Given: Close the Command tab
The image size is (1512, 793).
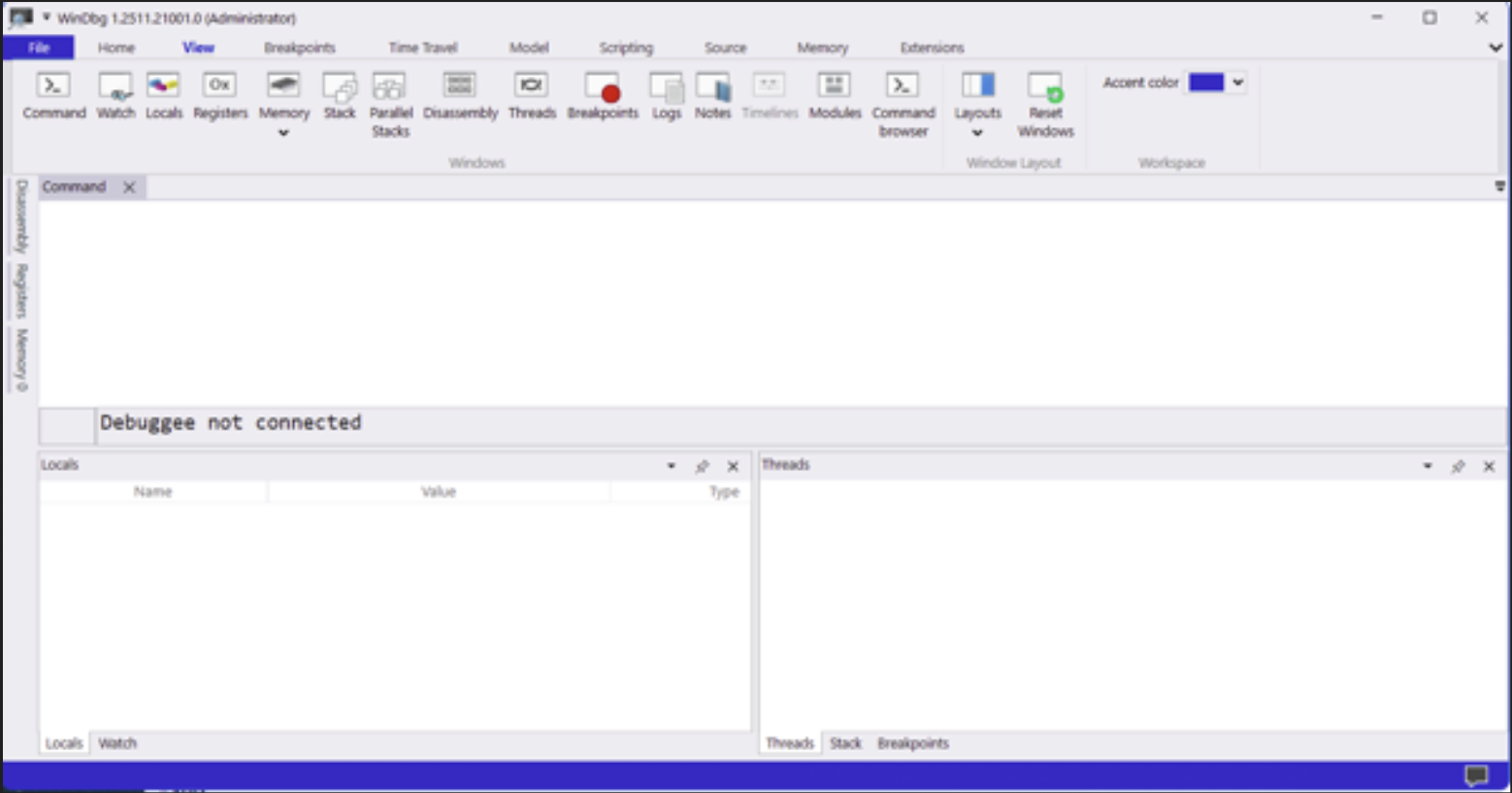Looking at the screenshot, I should pos(129,187).
